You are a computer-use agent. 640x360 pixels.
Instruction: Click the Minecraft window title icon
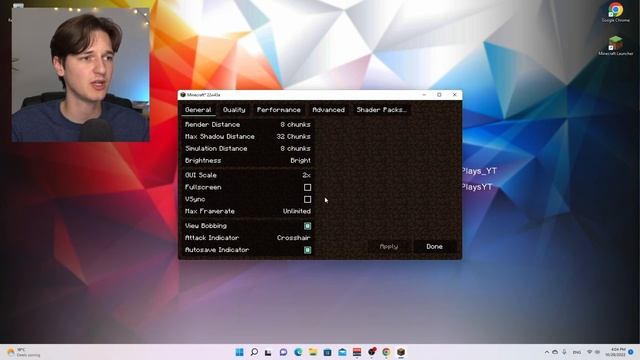(183, 95)
